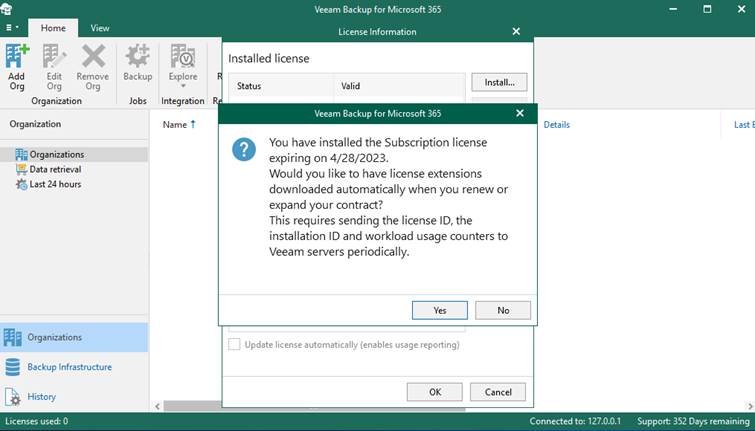The image size is (755, 431).
Task: Click 'Connected to: 127.0.0.1' status text
Action: pos(575,421)
